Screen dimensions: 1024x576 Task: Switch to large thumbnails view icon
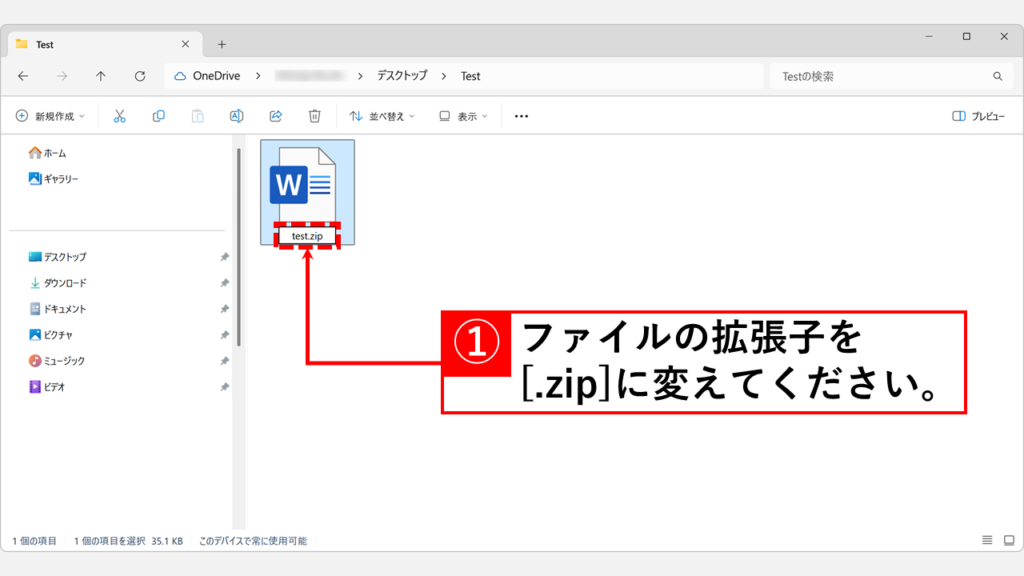1009,540
